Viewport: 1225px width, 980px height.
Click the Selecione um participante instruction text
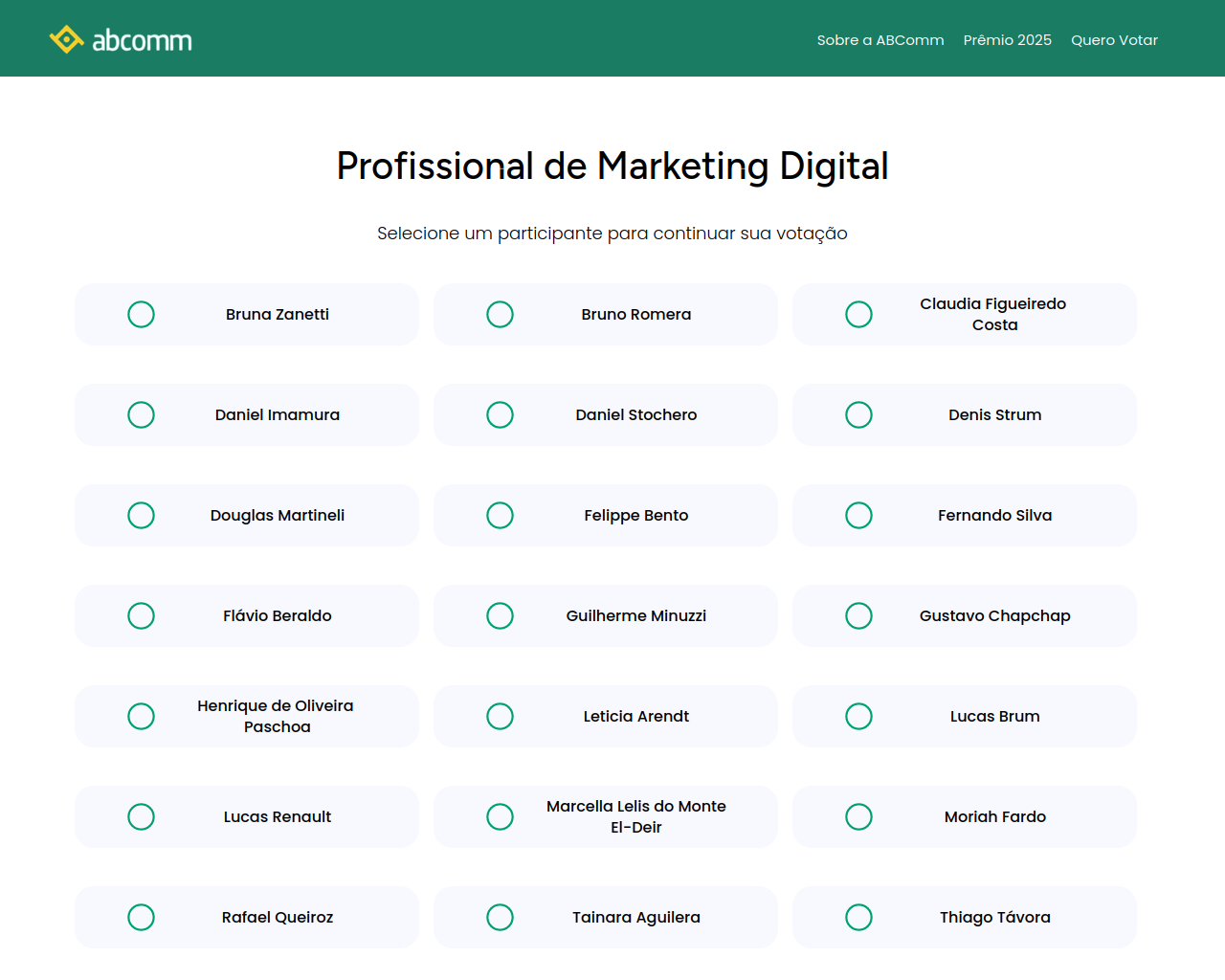coord(612,234)
